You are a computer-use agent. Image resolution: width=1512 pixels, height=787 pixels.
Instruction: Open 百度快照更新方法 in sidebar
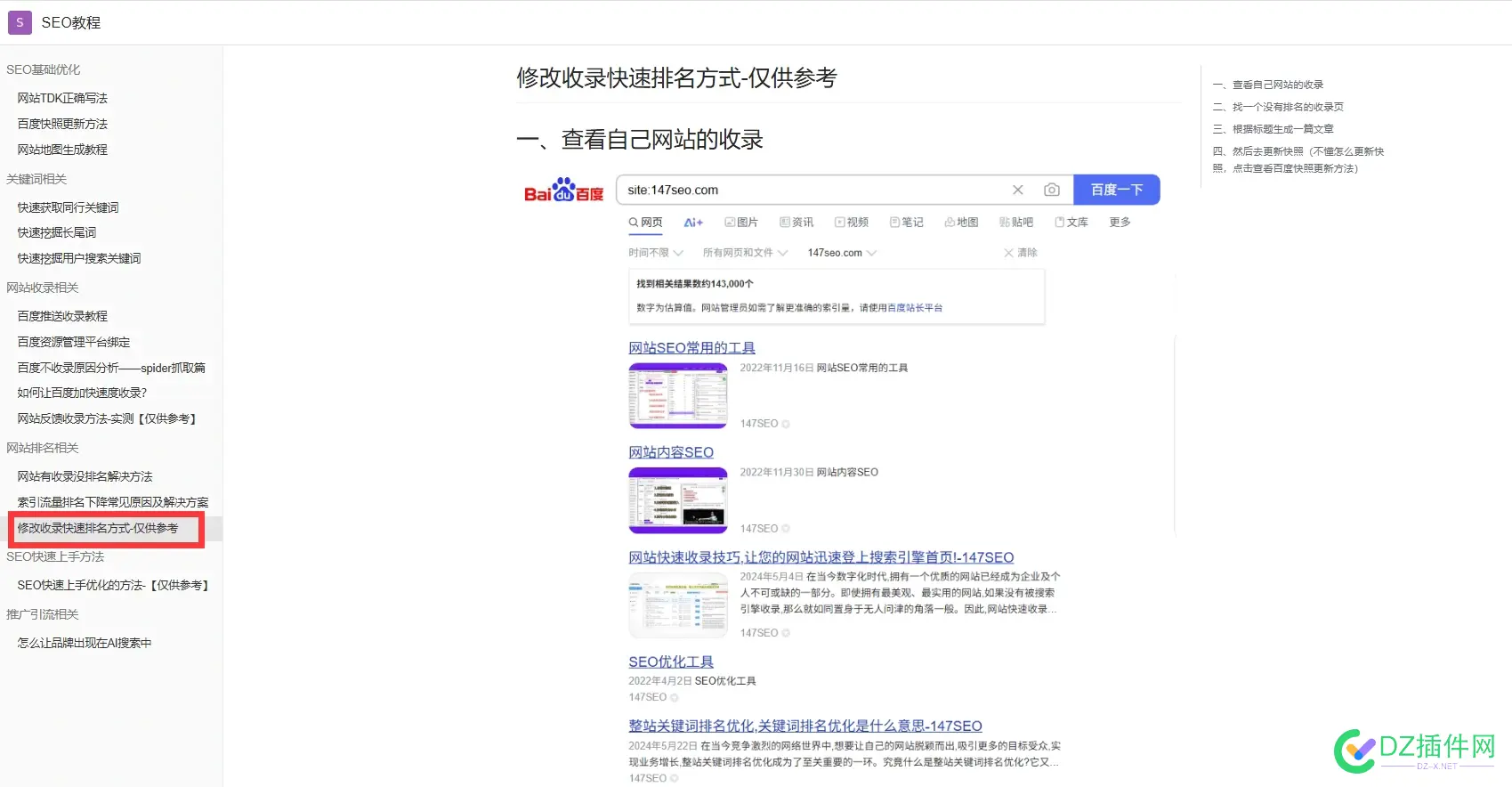pyautogui.click(x=62, y=124)
